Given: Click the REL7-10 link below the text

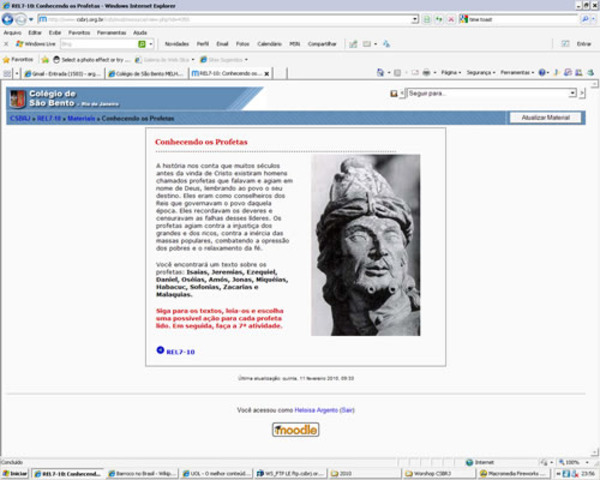Looking at the screenshot, I should [180, 352].
